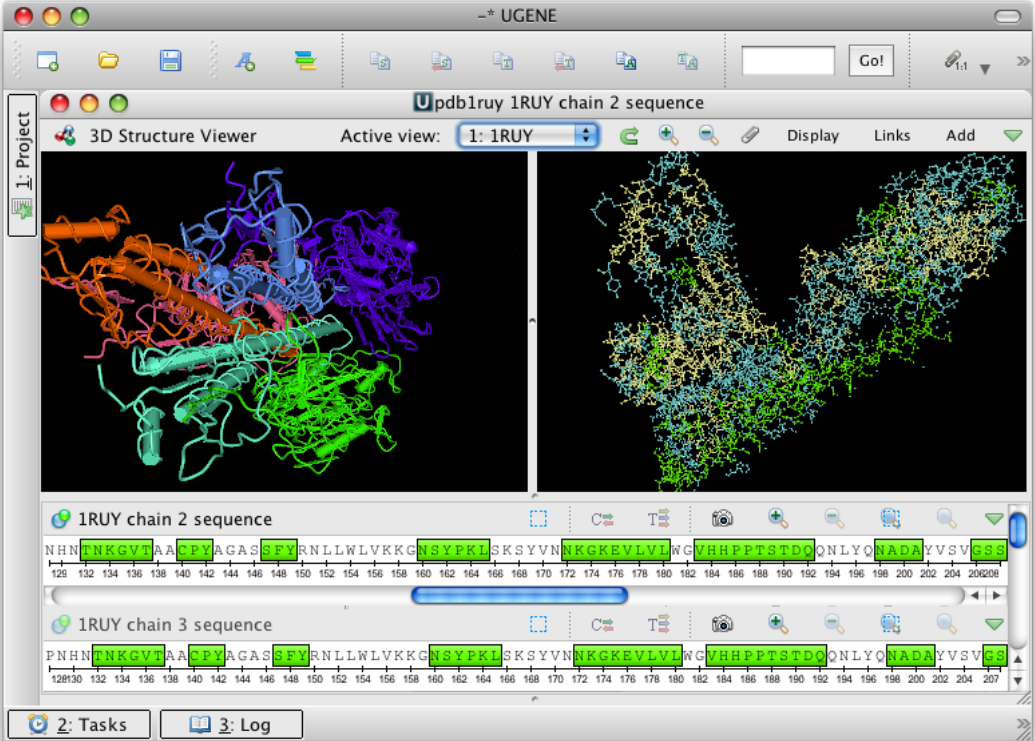Activate the selection tool on chain 2 toolbar
1035x741 pixels.
[x=540, y=518]
